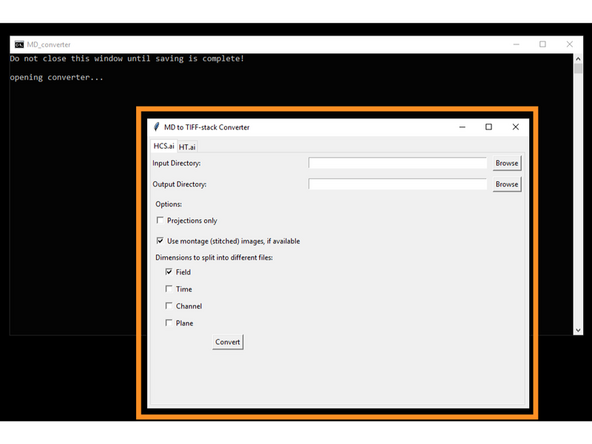The width and height of the screenshot is (592, 444).
Task: Maximize the MD_converter console window
Action: coord(543,45)
